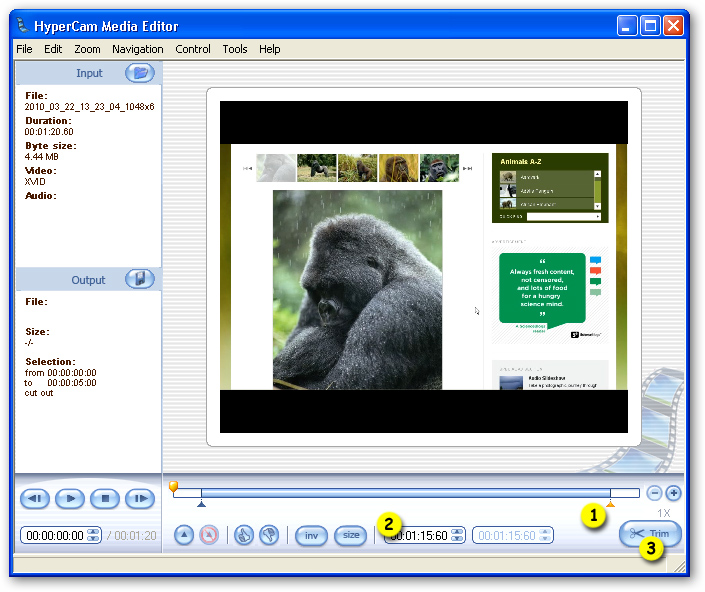
Task: Click the thumbs-down cut selection icon
Action: point(269,535)
